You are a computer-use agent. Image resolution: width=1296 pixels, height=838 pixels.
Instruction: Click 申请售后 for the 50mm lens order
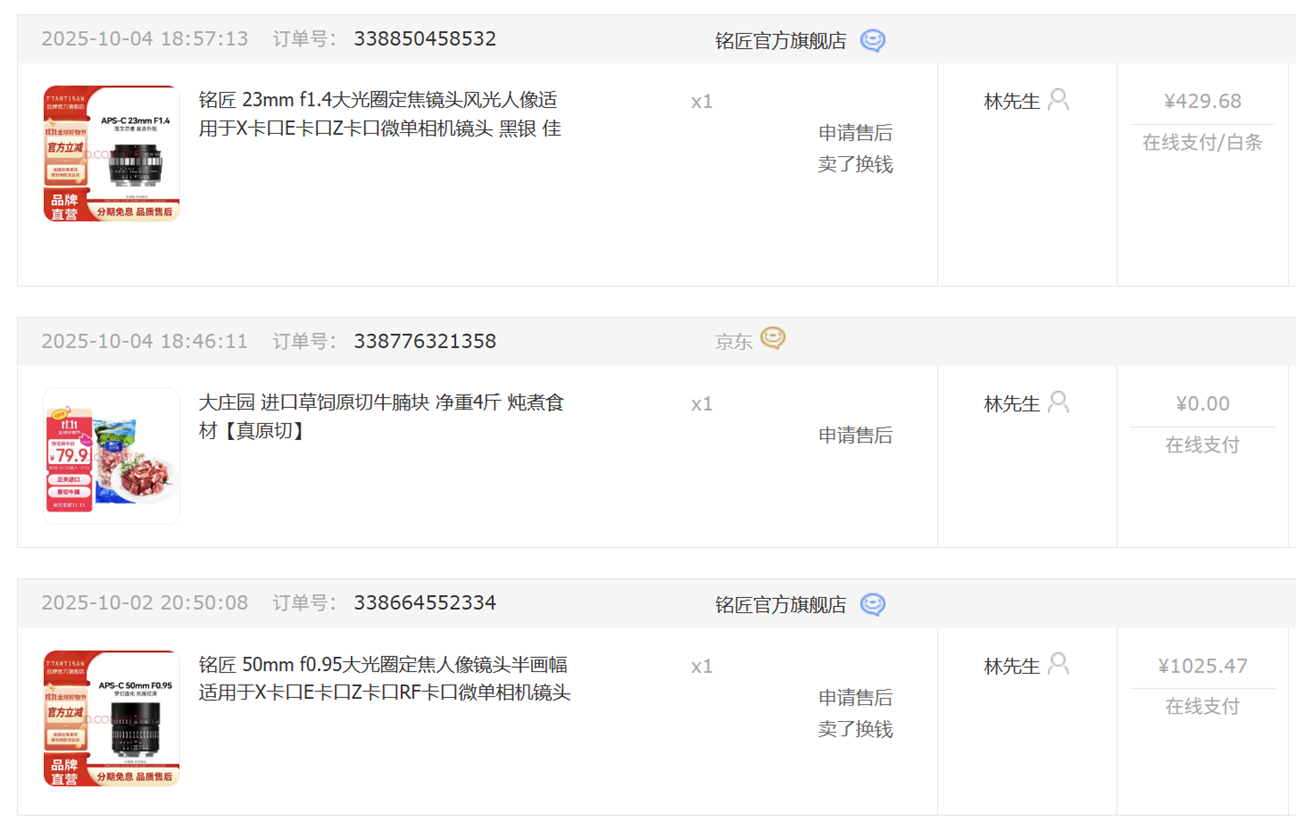click(855, 698)
